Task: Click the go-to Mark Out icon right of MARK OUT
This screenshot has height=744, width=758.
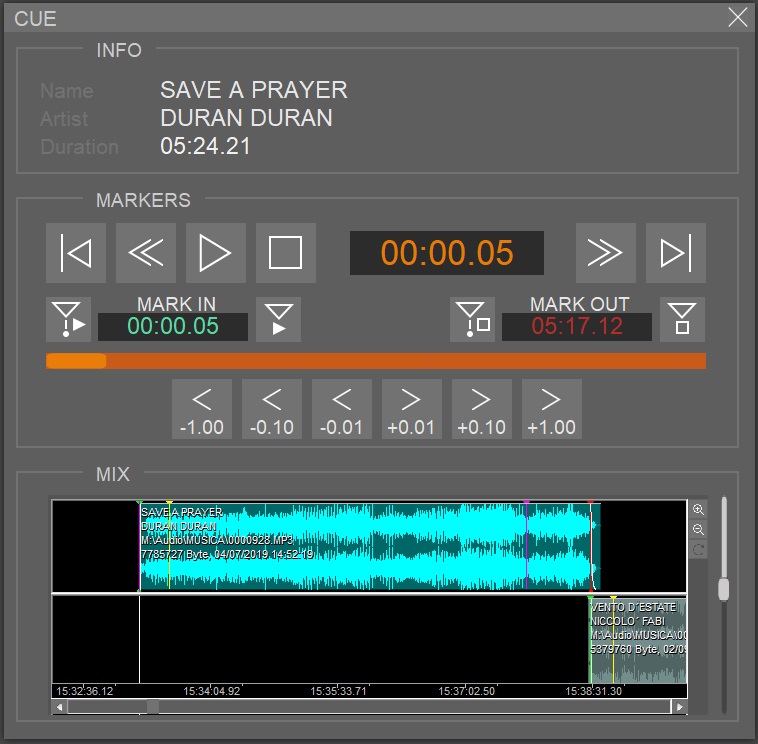Action: tap(682, 319)
